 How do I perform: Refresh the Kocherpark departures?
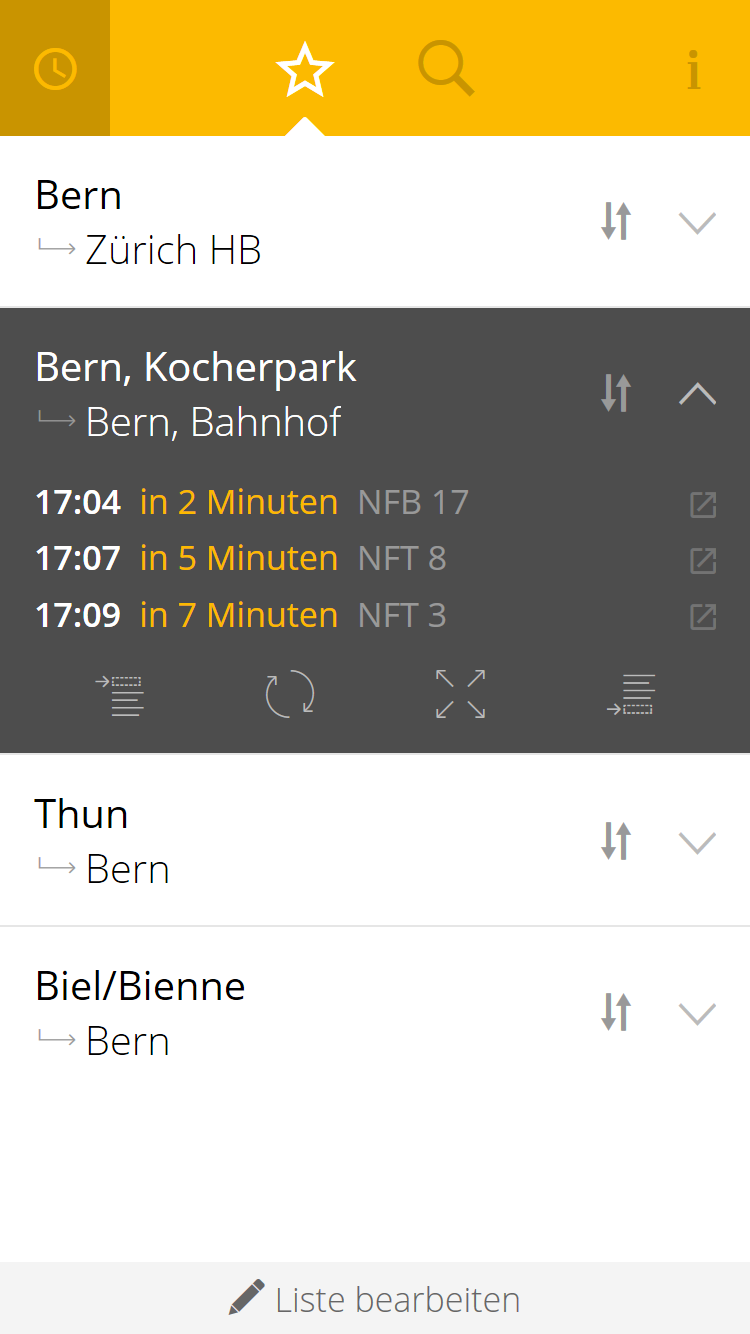click(x=290, y=694)
